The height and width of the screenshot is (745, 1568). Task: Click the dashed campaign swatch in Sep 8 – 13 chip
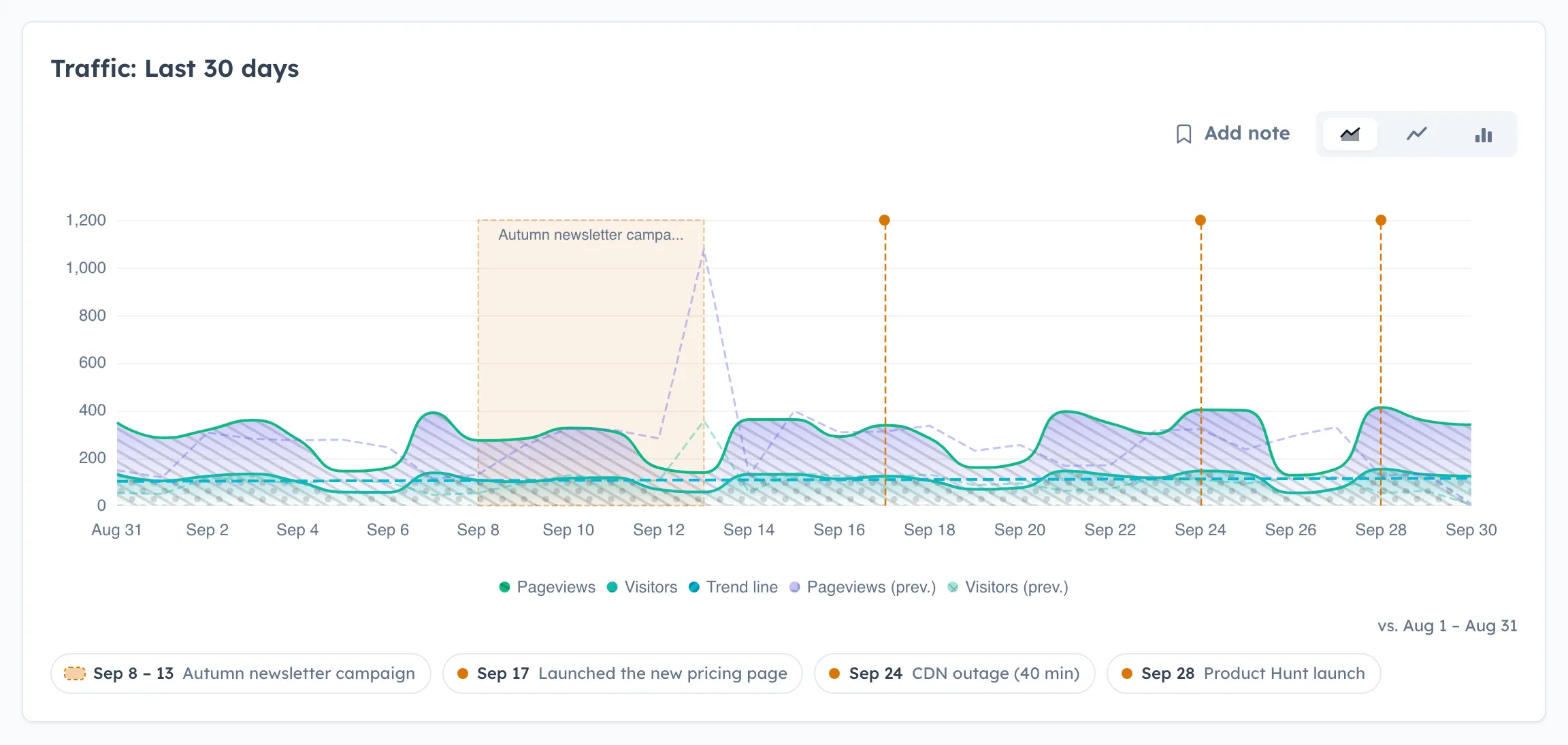(x=75, y=673)
